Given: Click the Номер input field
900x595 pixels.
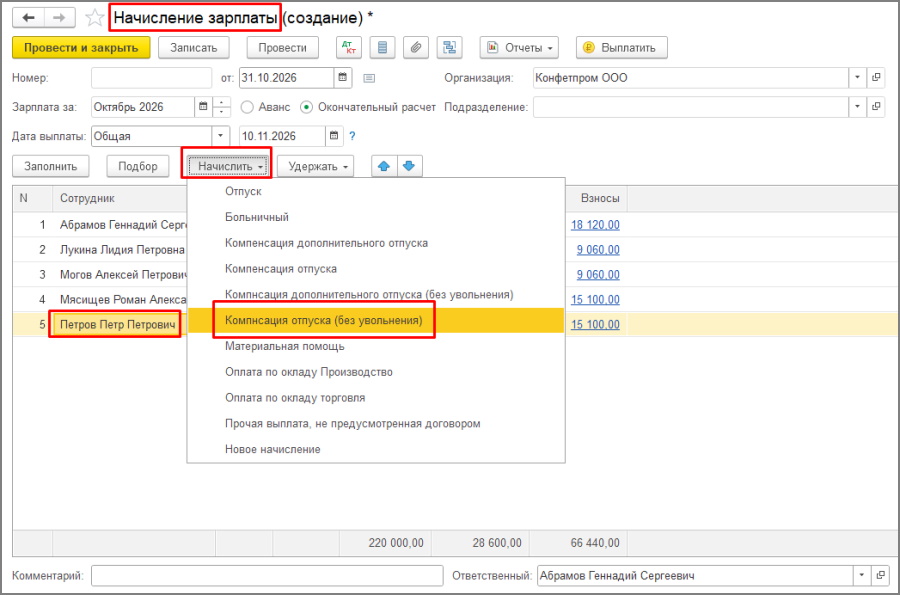Looking at the screenshot, I should coord(152,77).
